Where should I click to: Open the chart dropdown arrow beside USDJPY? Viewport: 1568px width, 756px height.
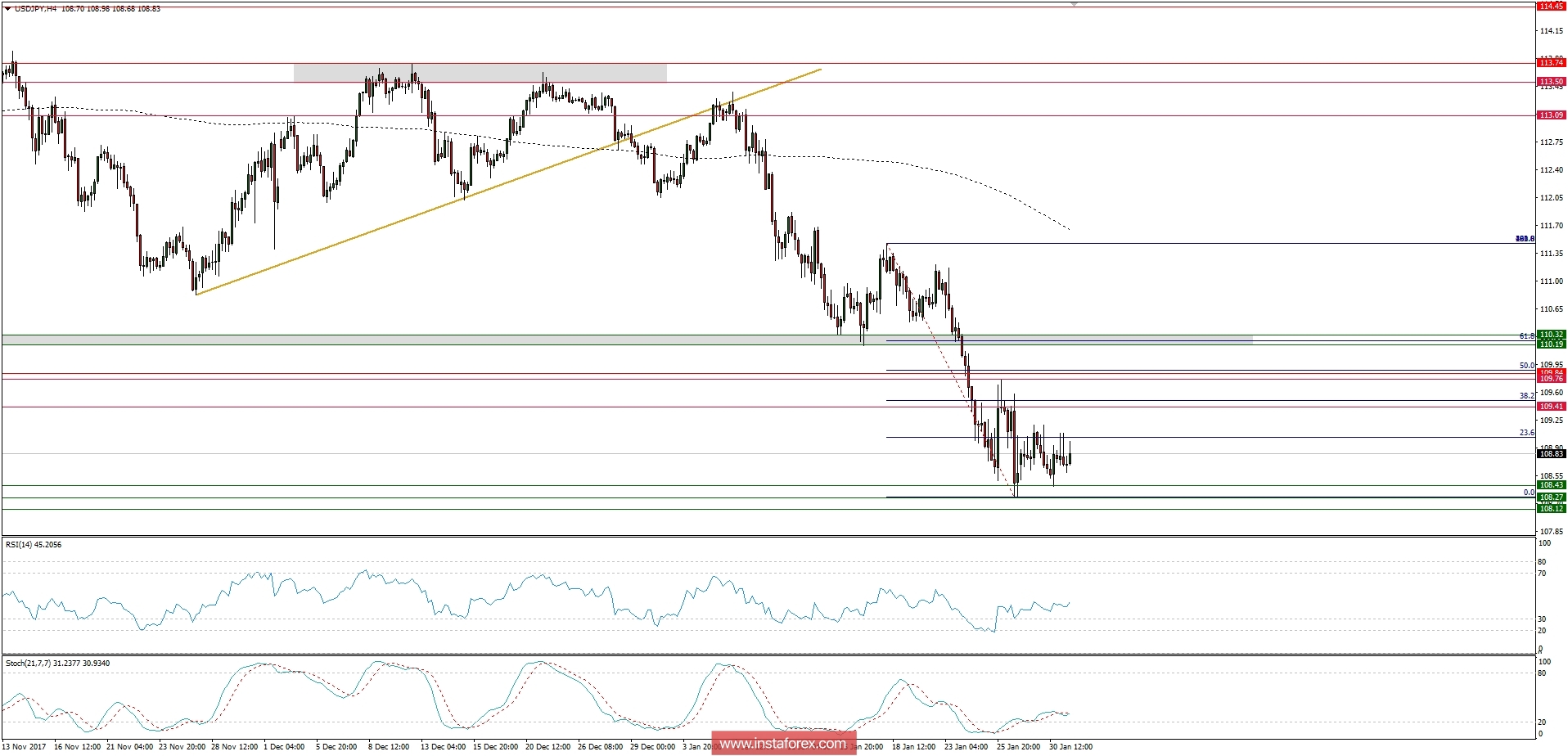(9, 7)
